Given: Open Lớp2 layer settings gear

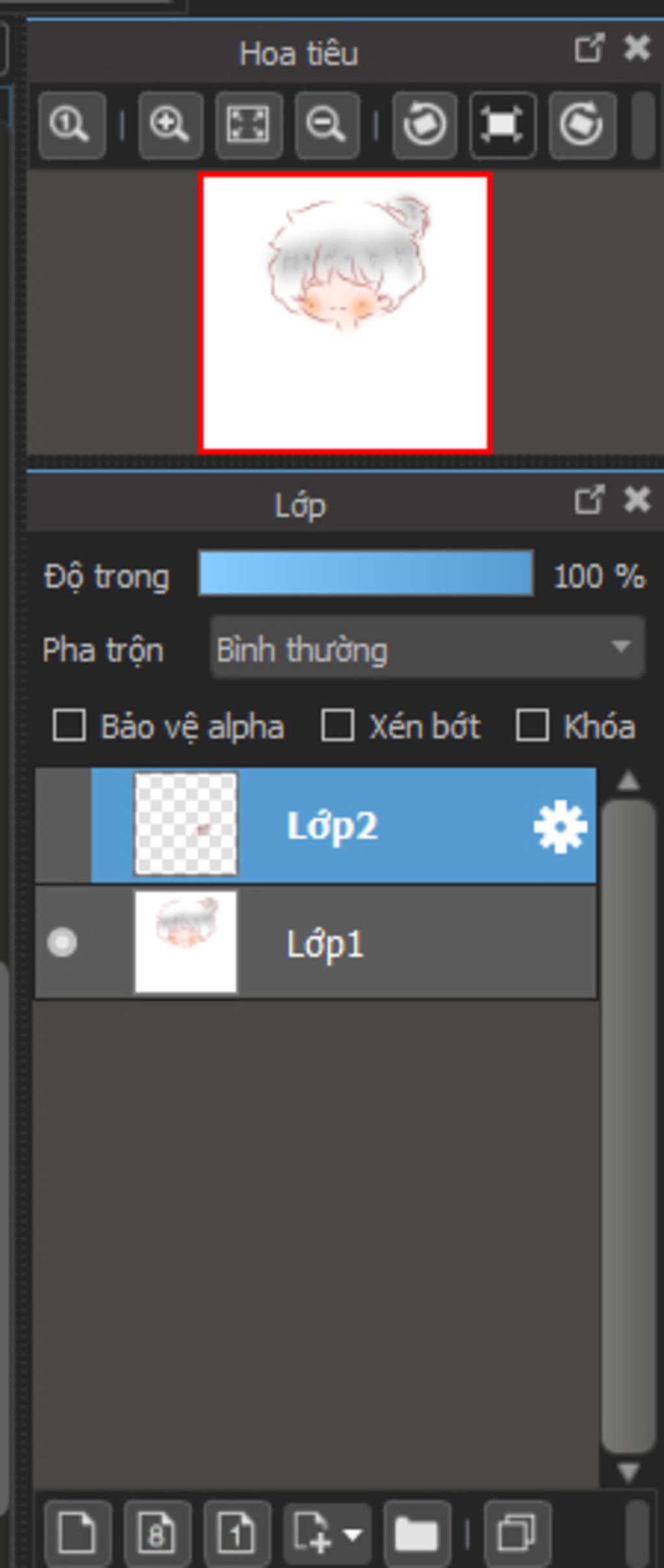Looking at the screenshot, I should coord(560,826).
